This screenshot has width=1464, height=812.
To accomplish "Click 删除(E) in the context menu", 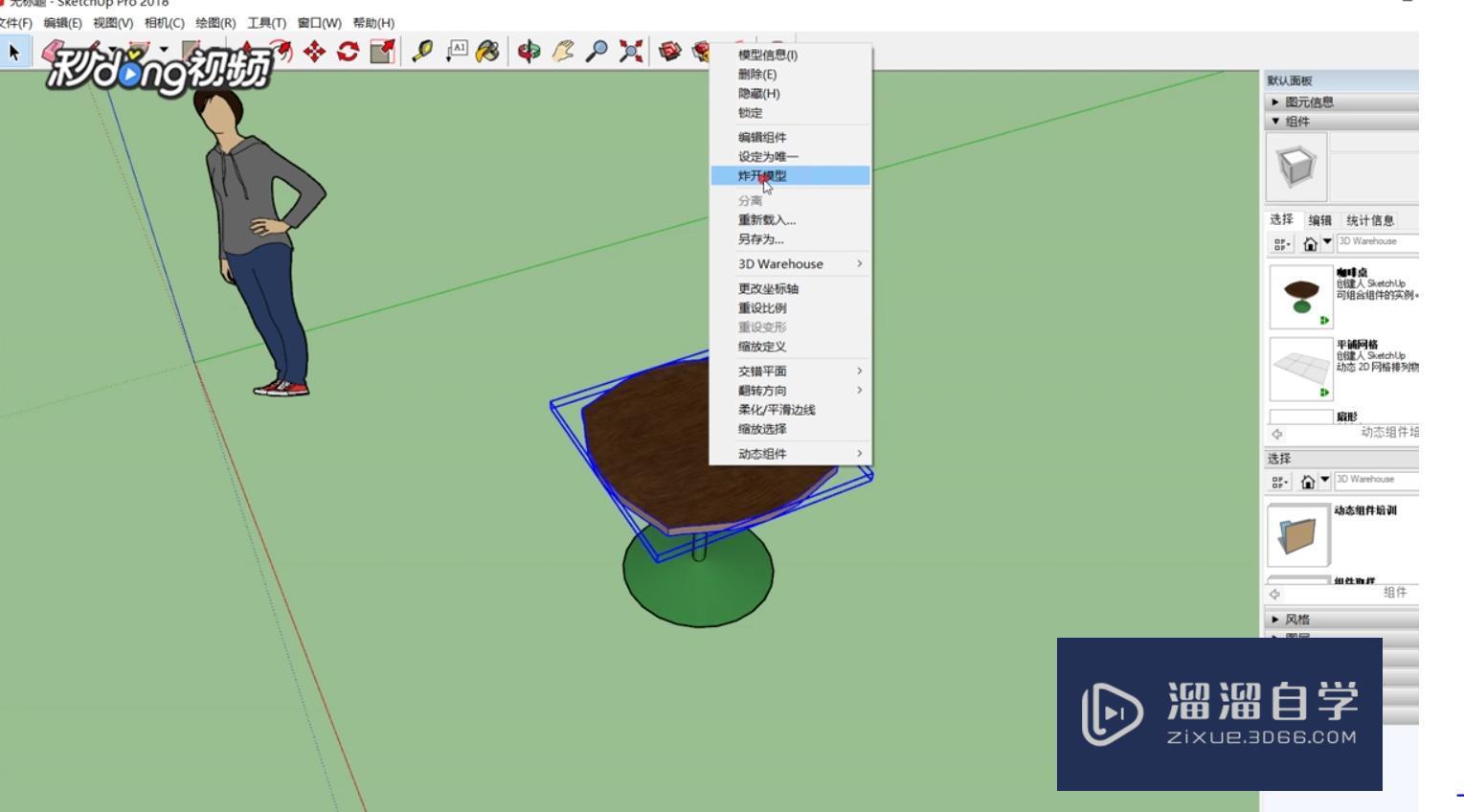I will tap(790, 75).
